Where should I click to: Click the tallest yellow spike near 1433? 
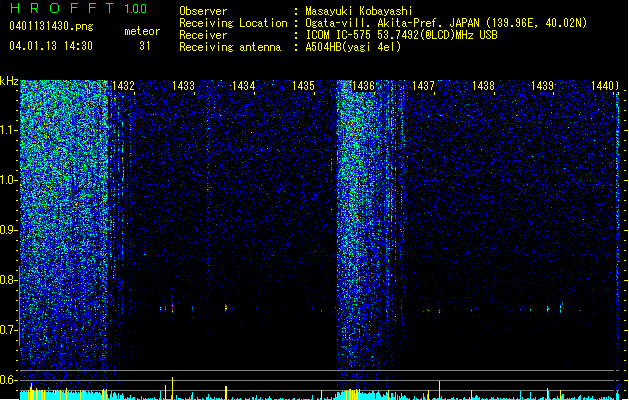point(172,388)
